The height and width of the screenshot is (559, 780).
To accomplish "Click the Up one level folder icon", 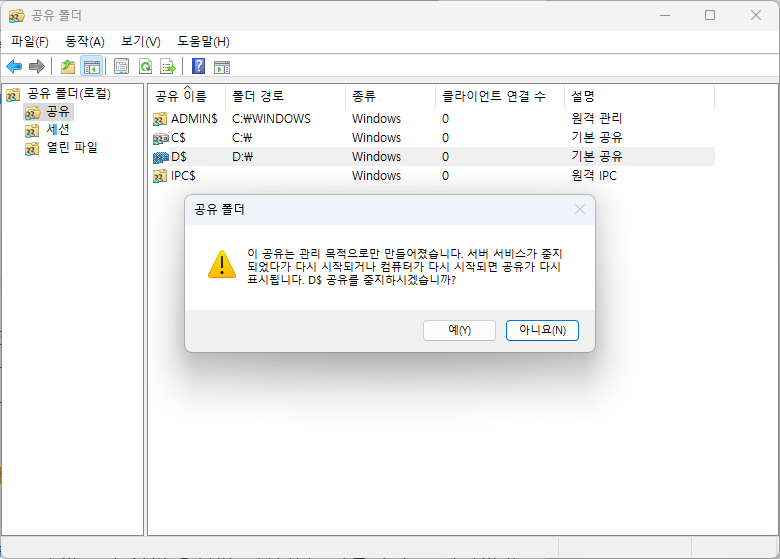I will tap(68, 66).
